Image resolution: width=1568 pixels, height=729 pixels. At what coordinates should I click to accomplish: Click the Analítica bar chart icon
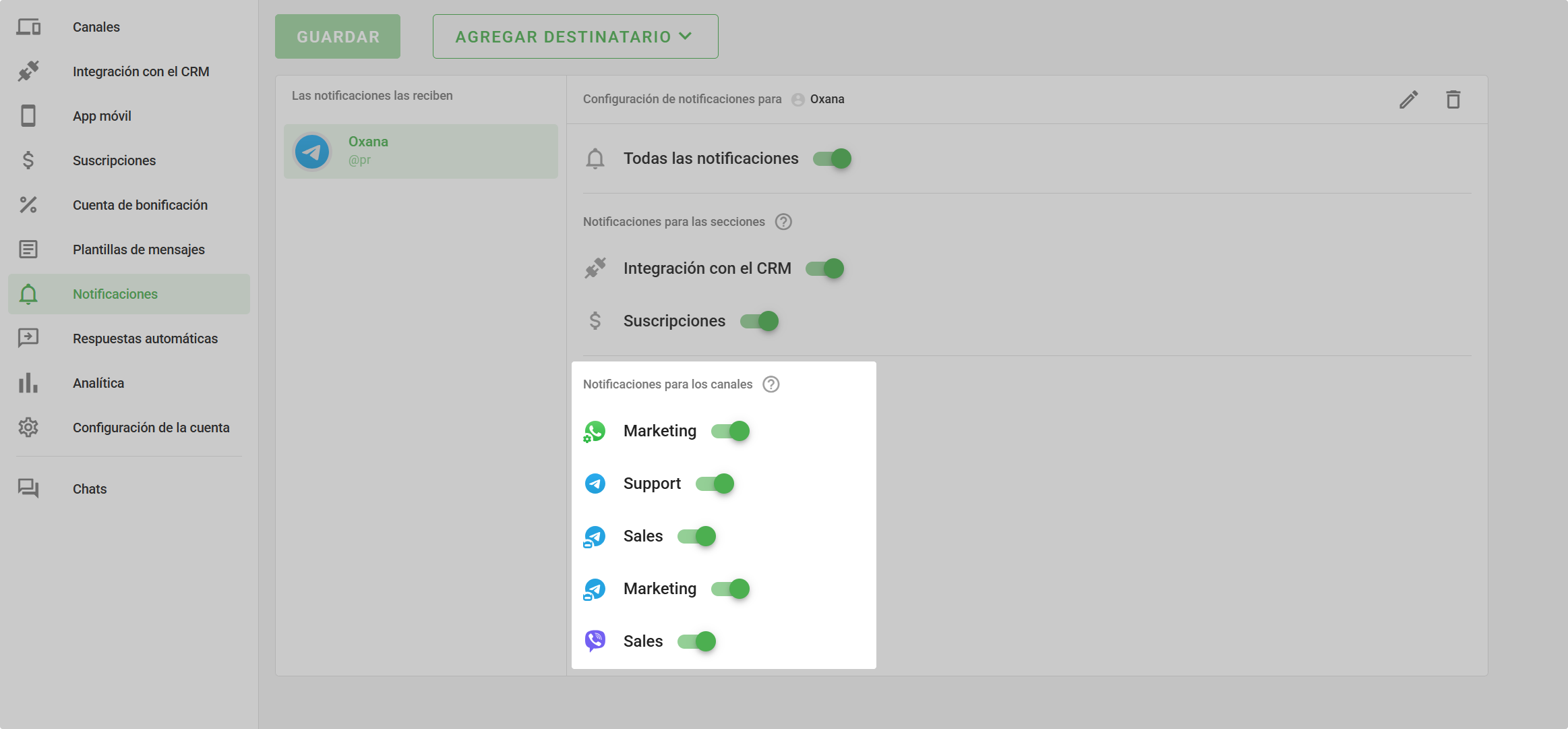pos(28,383)
